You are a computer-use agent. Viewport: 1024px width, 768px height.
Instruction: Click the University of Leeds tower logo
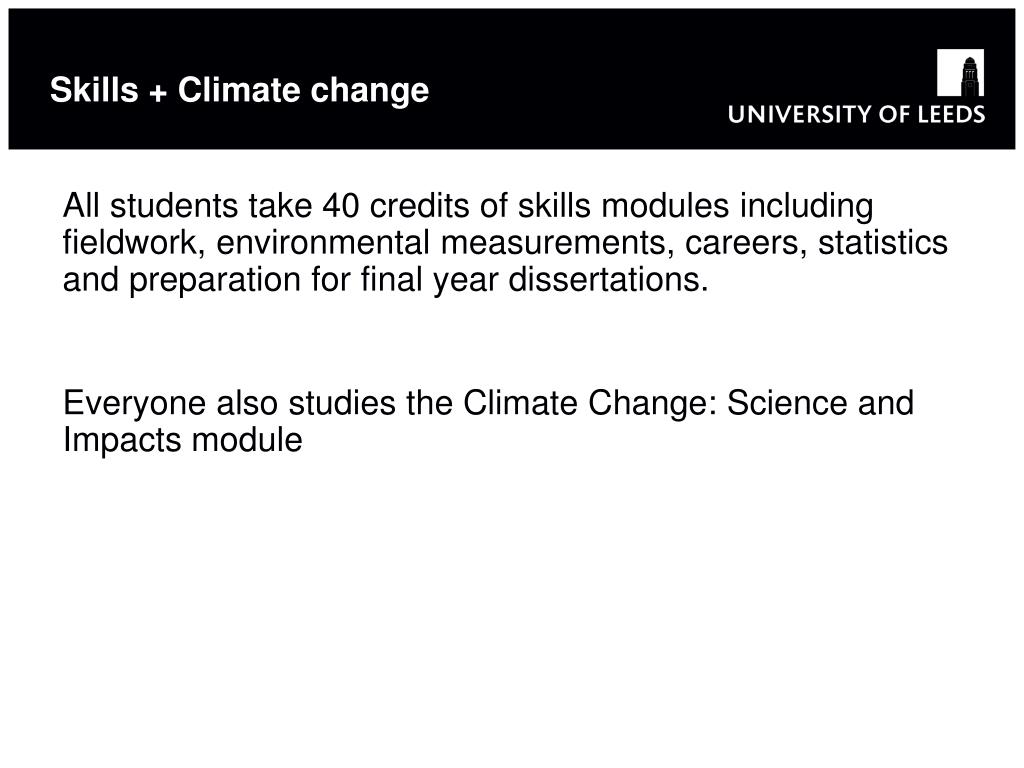point(960,72)
